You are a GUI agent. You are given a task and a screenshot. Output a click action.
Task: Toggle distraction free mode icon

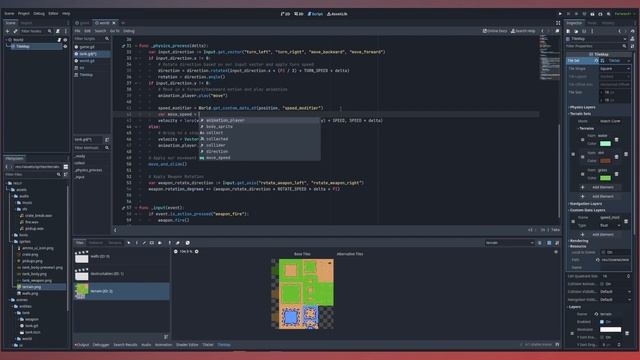[558, 23]
